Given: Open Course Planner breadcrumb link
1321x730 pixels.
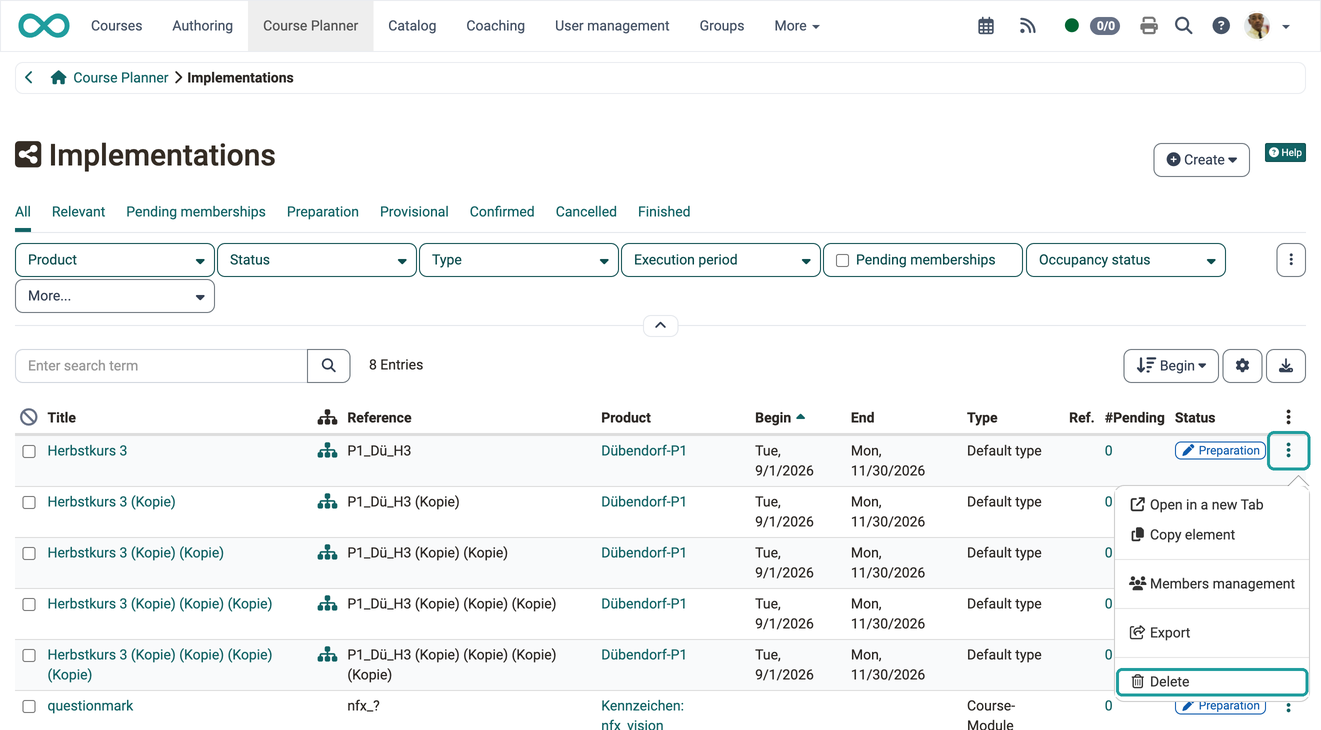Looking at the screenshot, I should click(x=120, y=78).
